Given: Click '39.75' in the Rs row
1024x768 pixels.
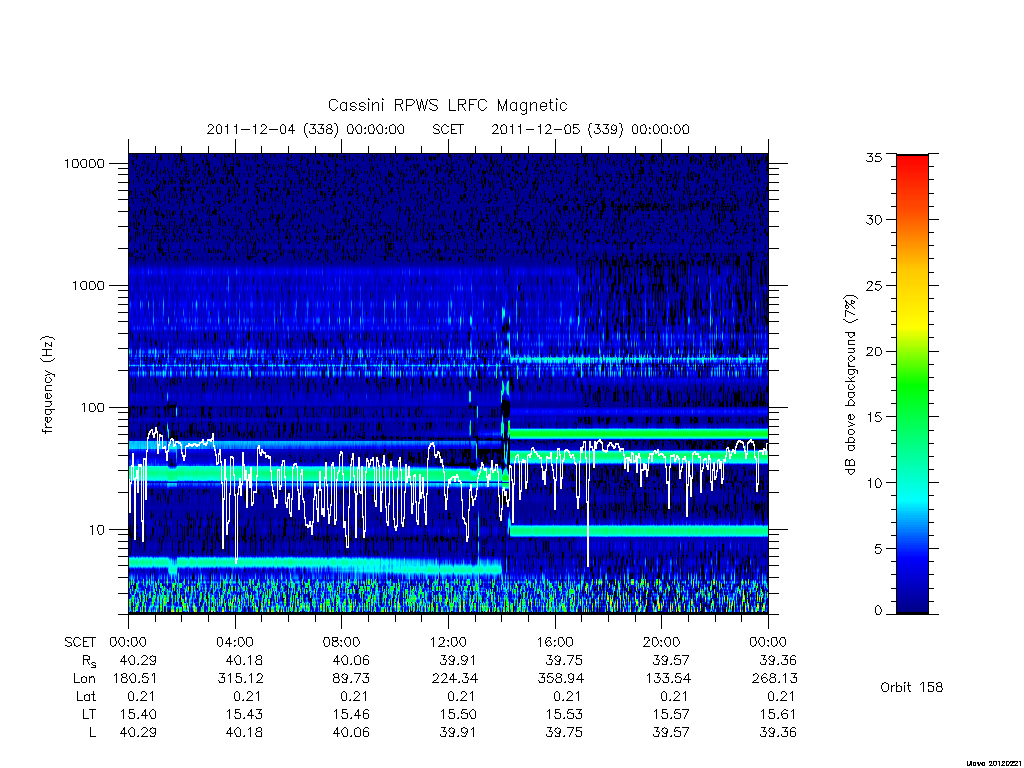Looking at the screenshot, I should (x=564, y=661).
